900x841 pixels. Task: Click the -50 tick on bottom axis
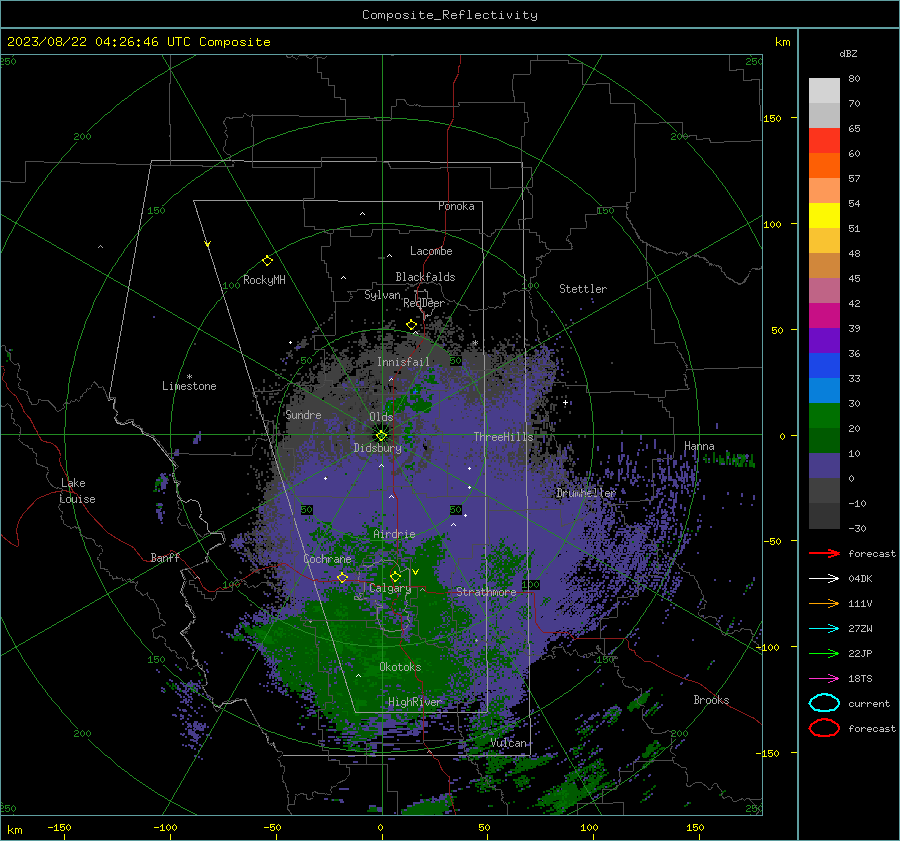click(272, 828)
